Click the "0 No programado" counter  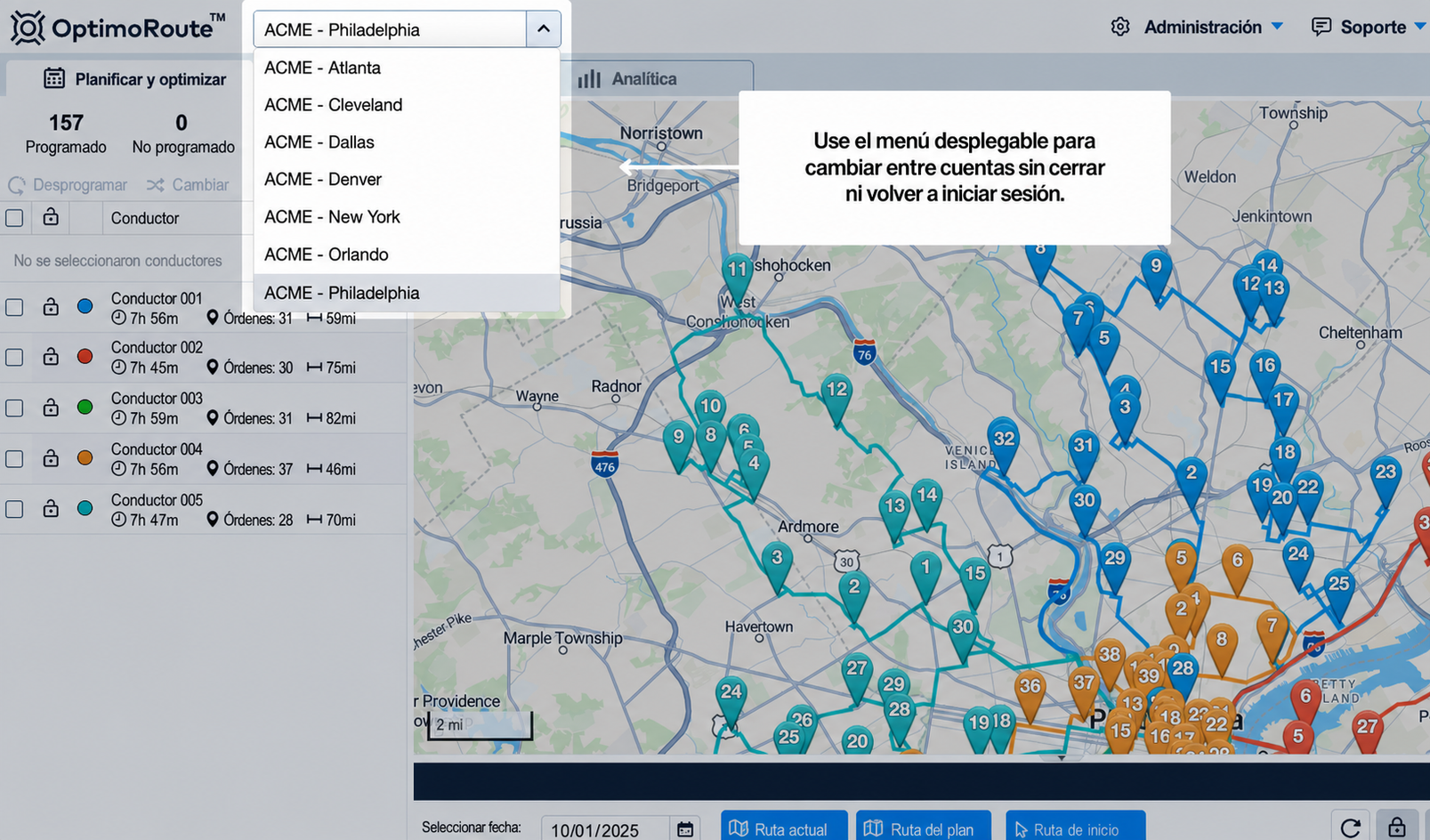pyautogui.click(x=183, y=133)
